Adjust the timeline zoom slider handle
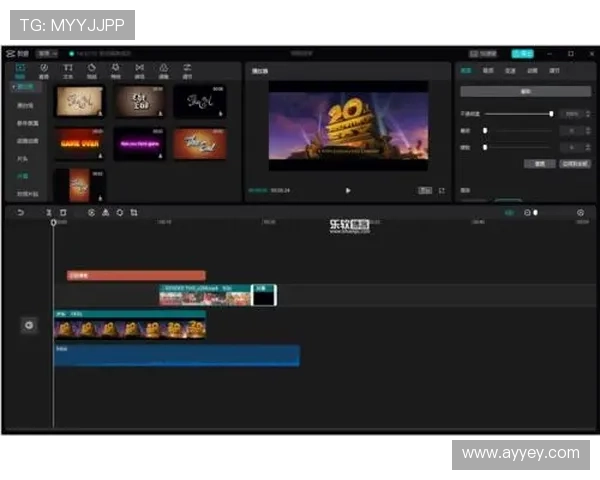 click(535, 212)
